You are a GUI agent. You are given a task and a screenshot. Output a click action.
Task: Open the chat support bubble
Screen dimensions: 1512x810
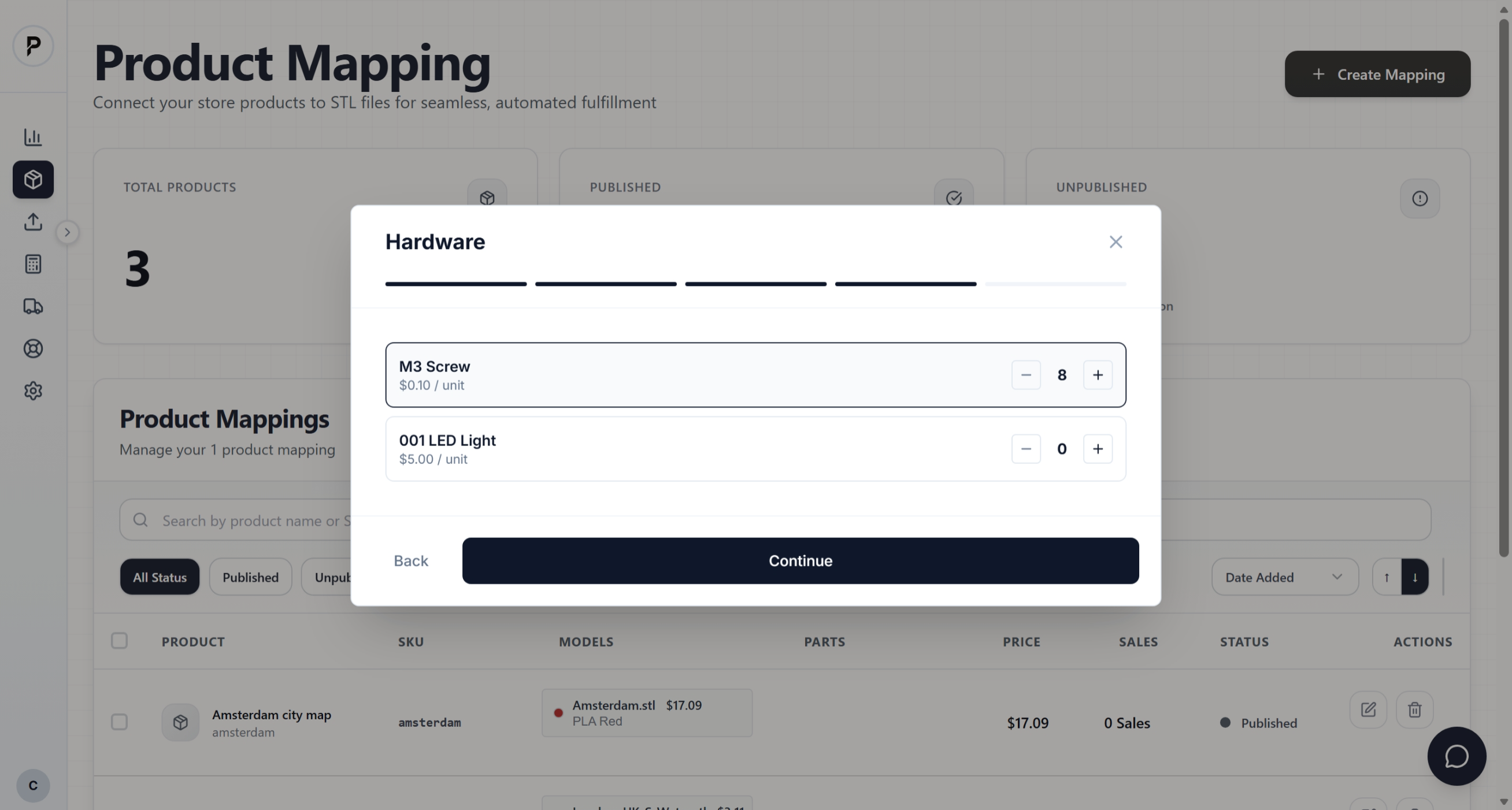coord(1457,756)
